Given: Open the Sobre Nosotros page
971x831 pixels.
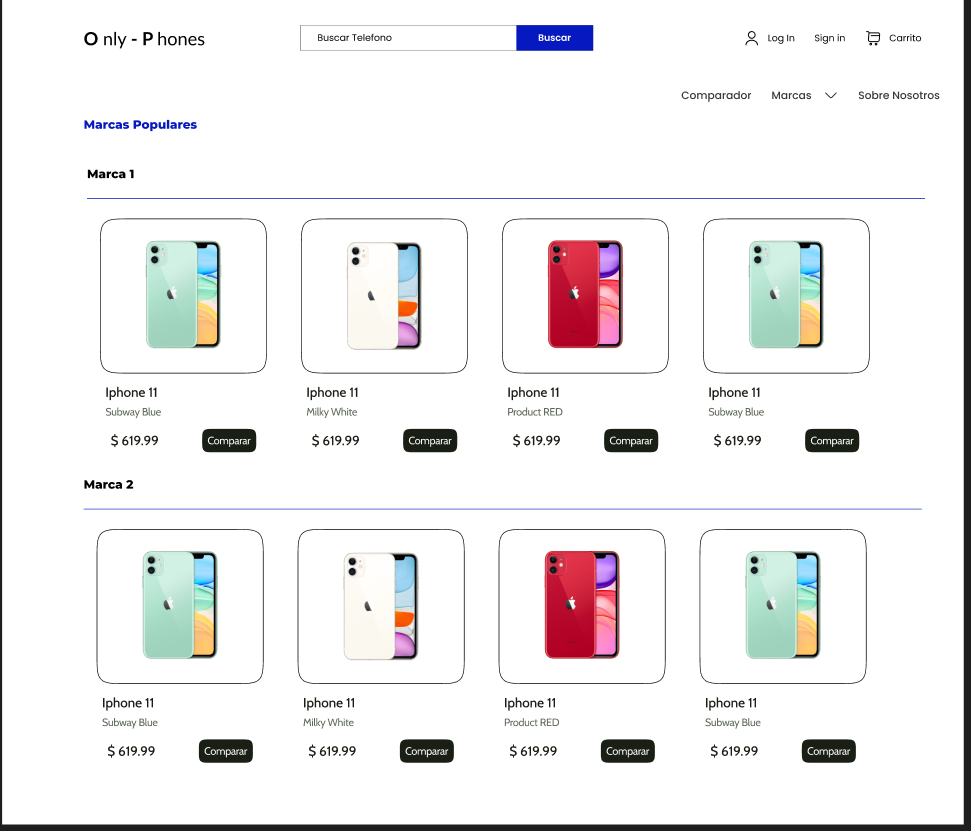Looking at the screenshot, I should (x=898, y=95).
